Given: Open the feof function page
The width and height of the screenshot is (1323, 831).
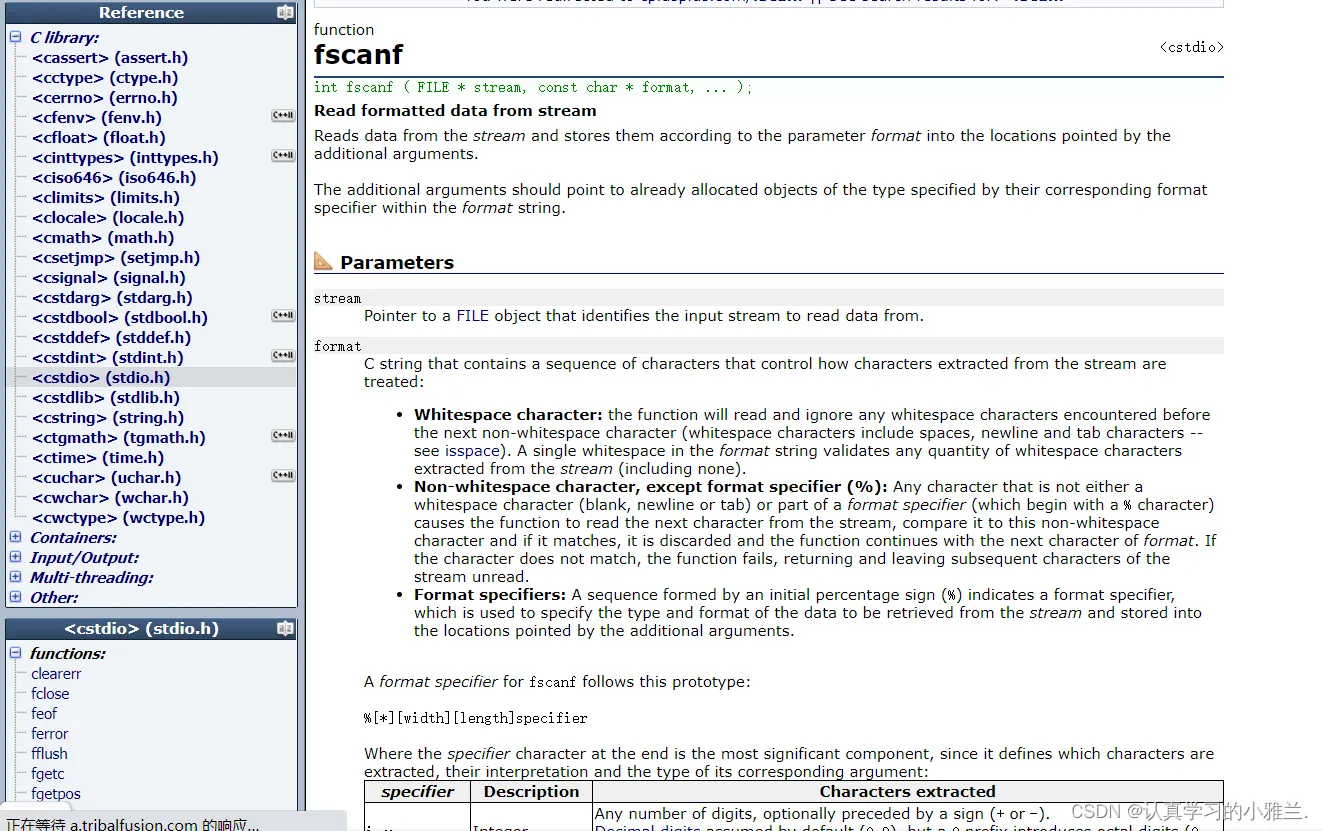Looking at the screenshot, I should coord(44,714).
